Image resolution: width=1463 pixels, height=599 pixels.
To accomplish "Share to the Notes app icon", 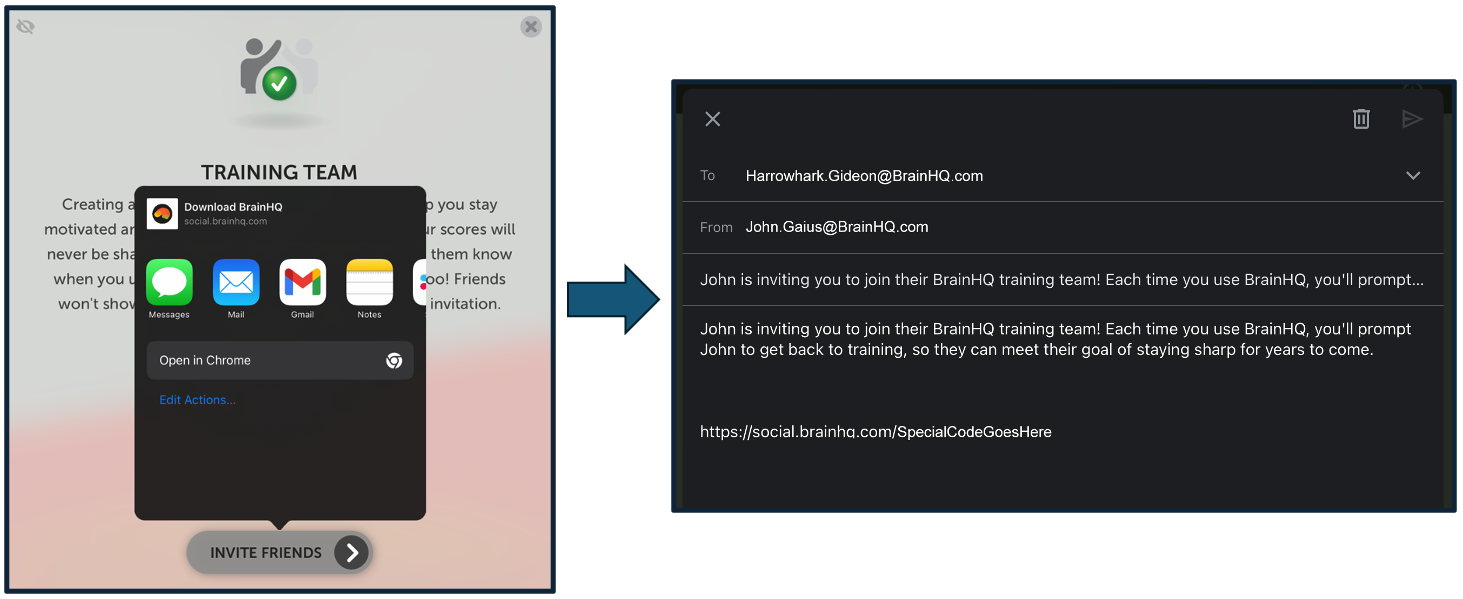I will click(369, 282).
